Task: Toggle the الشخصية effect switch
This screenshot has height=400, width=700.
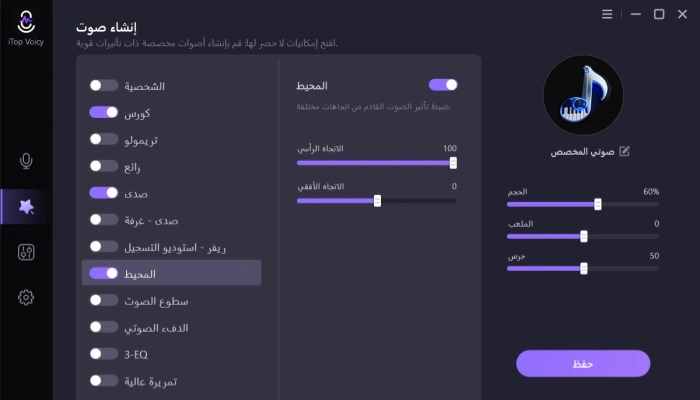Action: pyautogui.click(x=103, y=86)
